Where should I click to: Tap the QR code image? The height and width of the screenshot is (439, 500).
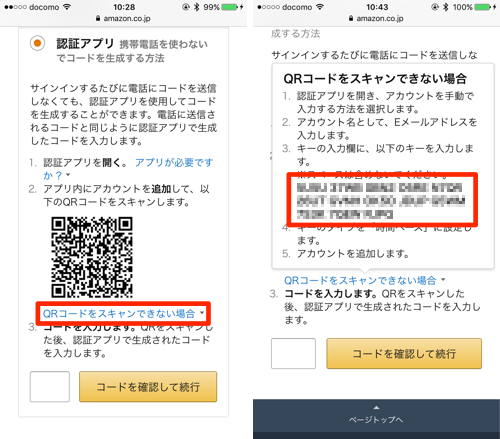92,257
